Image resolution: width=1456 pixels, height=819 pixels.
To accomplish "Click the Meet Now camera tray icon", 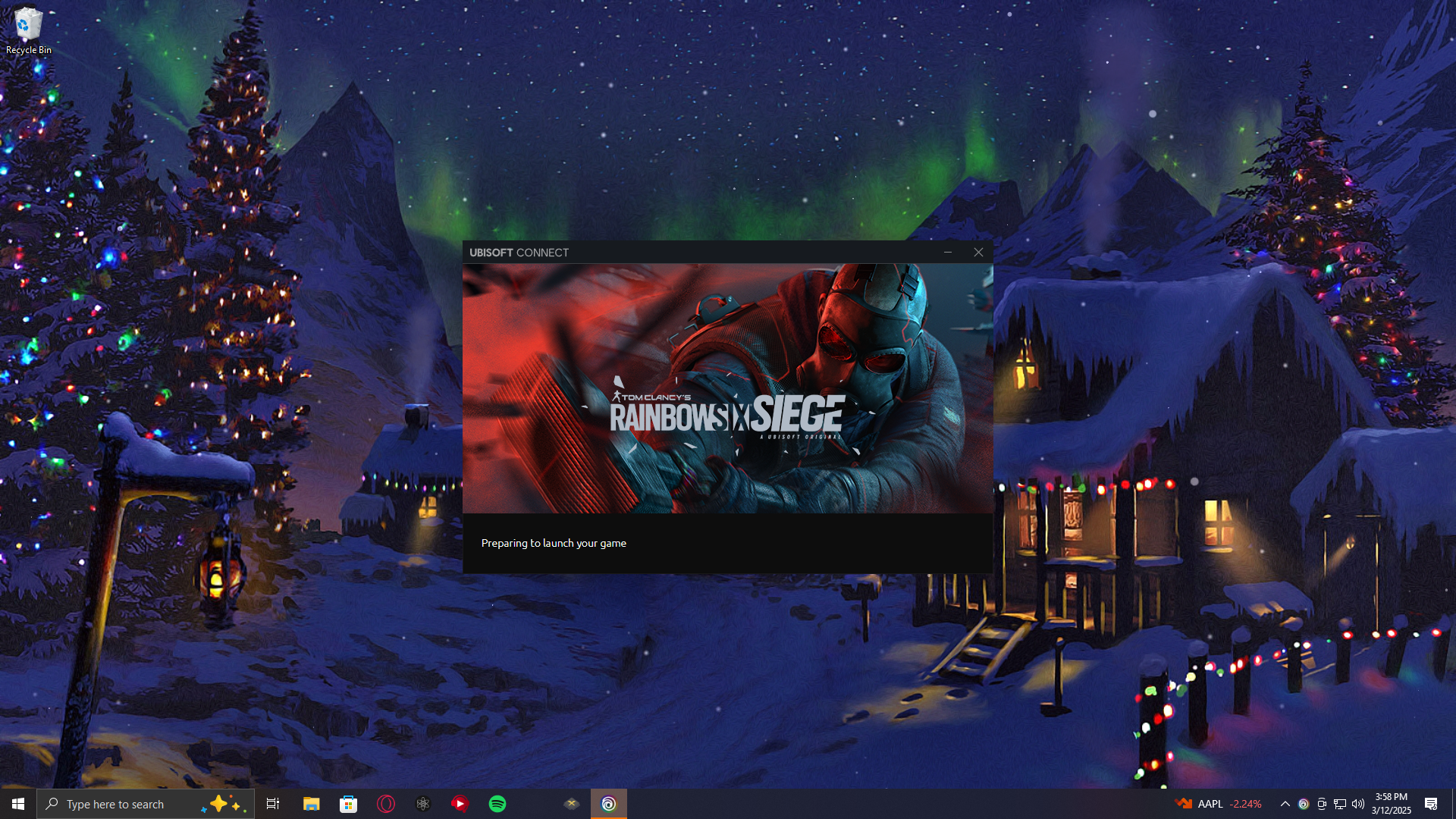I will point(1322,804).
